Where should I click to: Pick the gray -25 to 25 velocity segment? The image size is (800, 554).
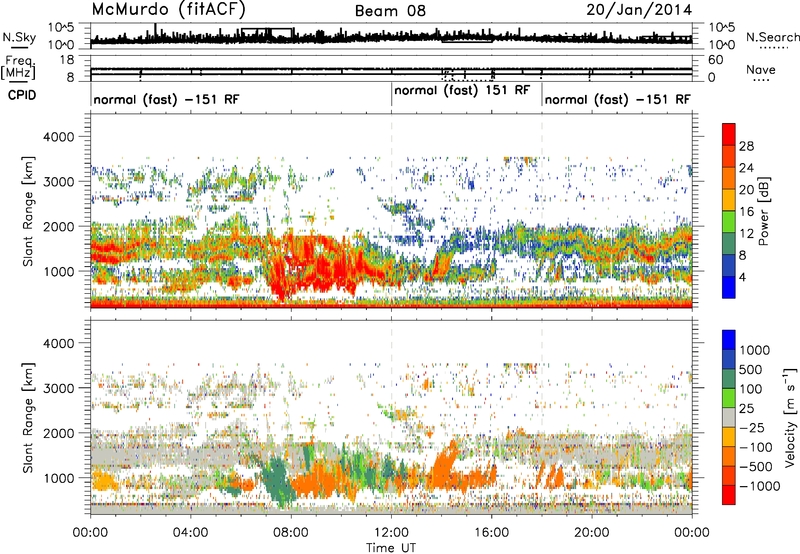729,417
